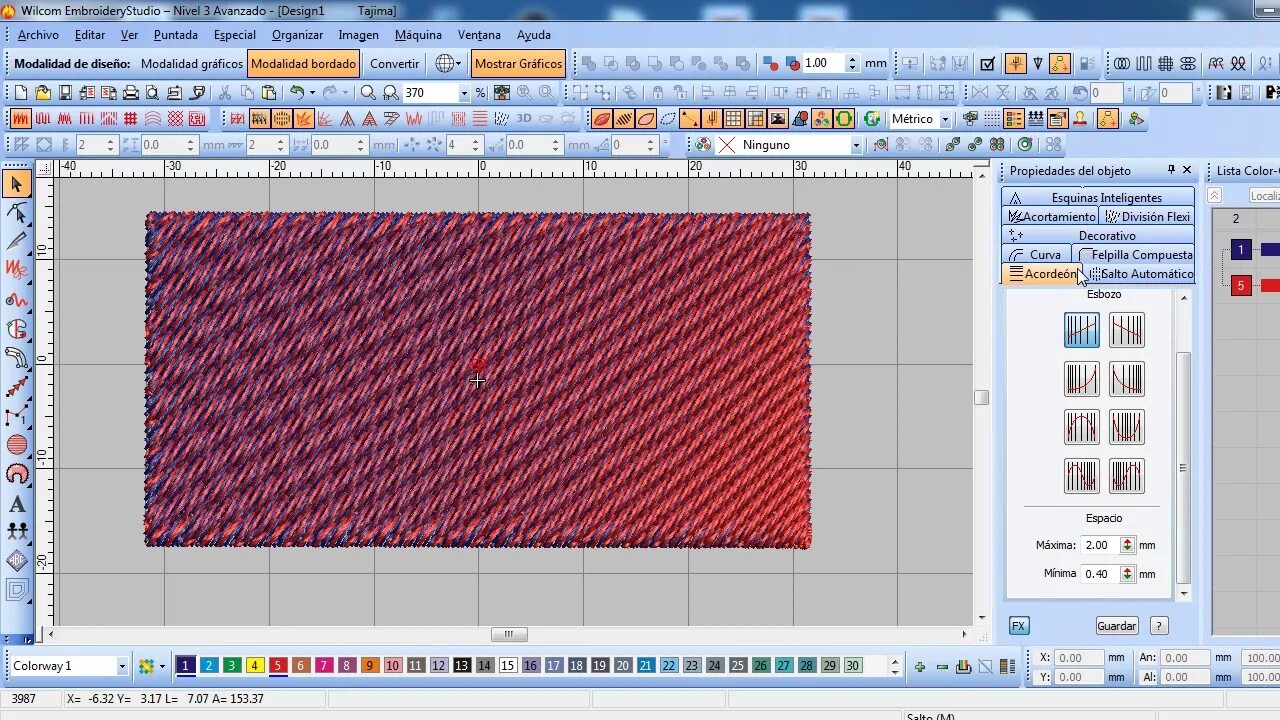1280x720 pixels.
Task: Show the design background image
Action: [780, 119]
